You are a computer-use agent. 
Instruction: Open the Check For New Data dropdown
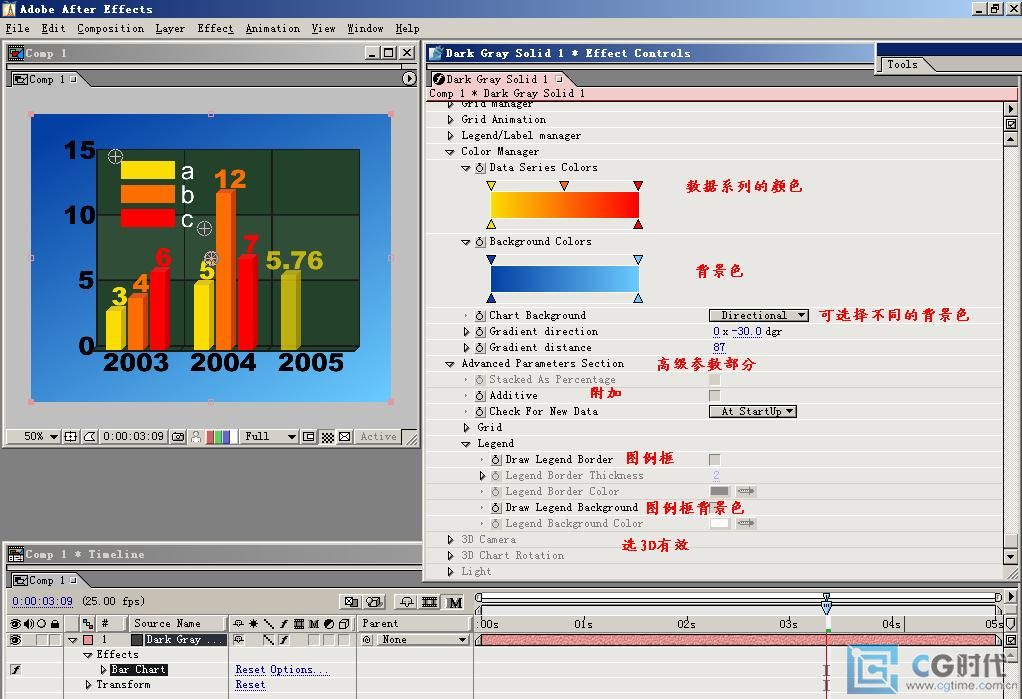click(753, 411)
